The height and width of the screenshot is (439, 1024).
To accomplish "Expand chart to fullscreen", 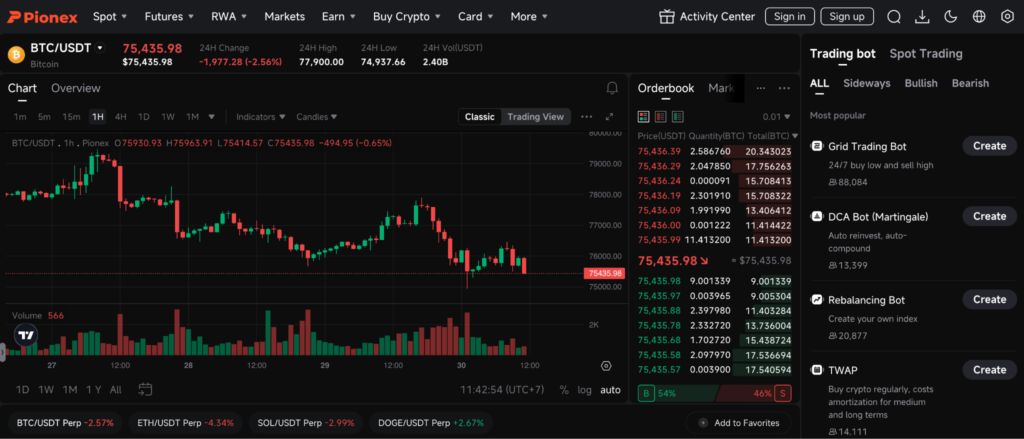I will tap(609, 117).
